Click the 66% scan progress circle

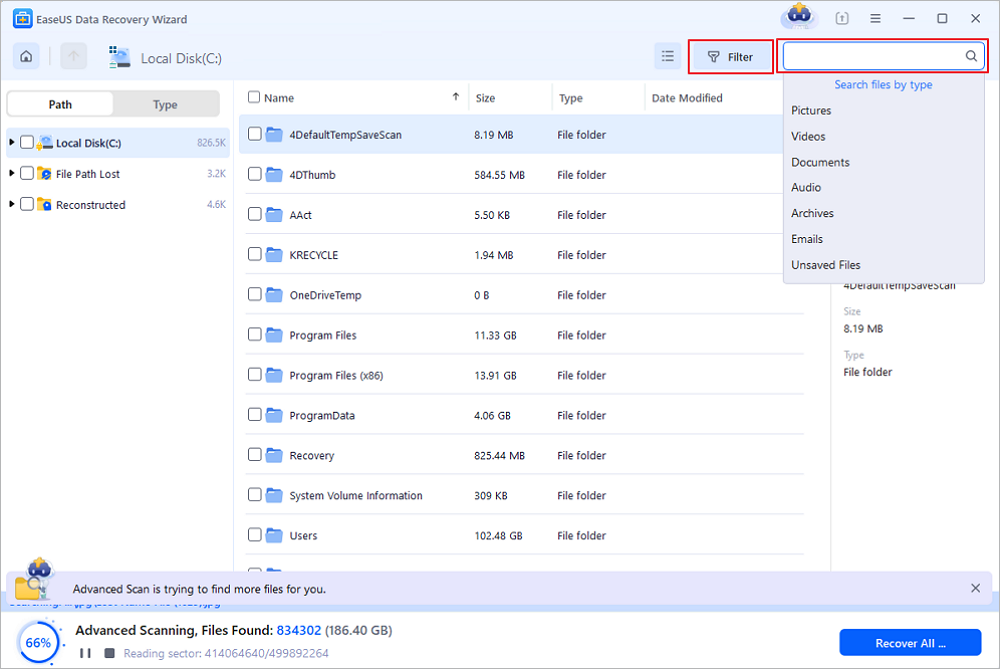(39, 642)
